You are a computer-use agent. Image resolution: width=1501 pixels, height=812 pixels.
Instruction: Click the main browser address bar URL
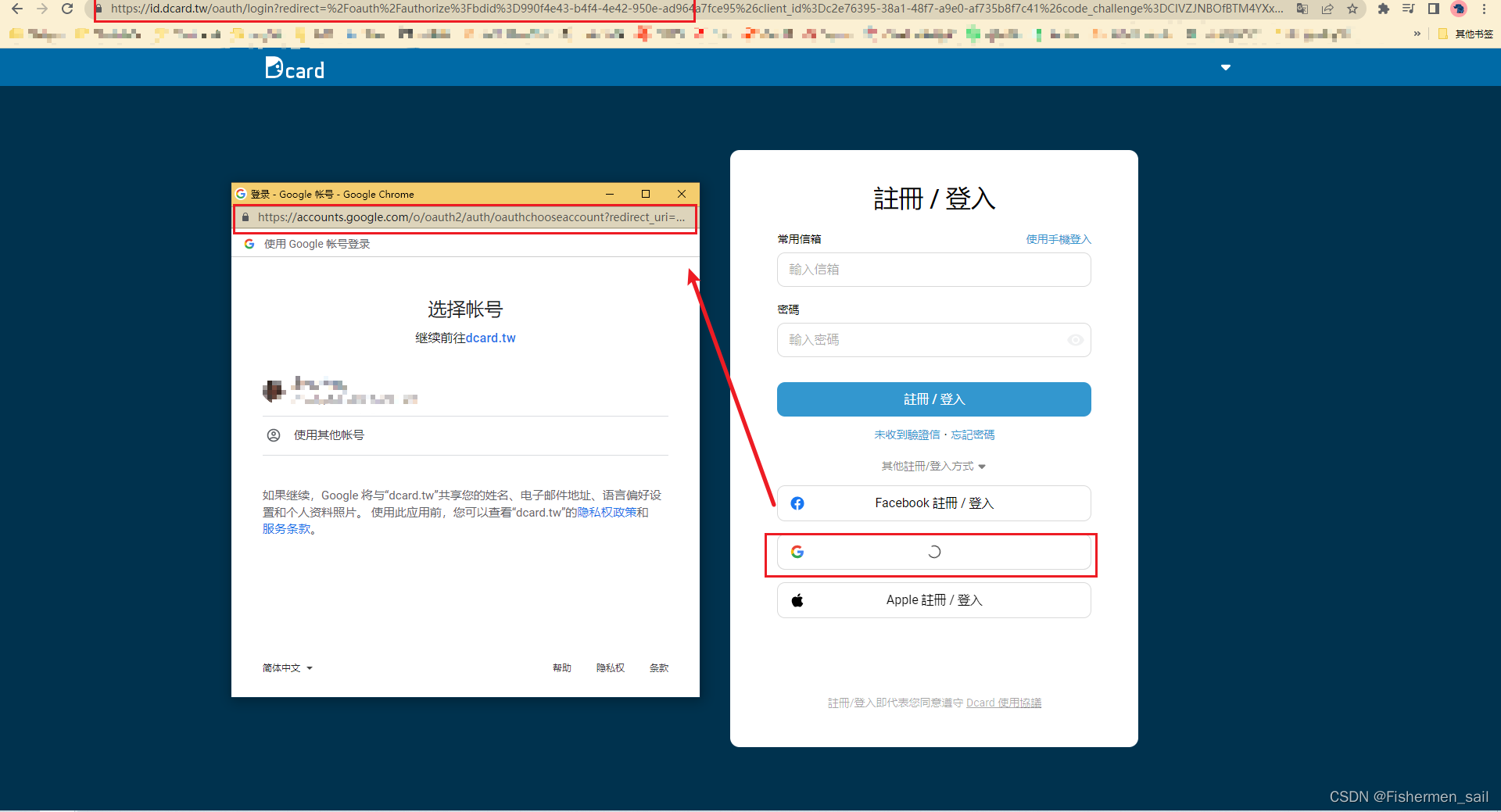point(696,9)
